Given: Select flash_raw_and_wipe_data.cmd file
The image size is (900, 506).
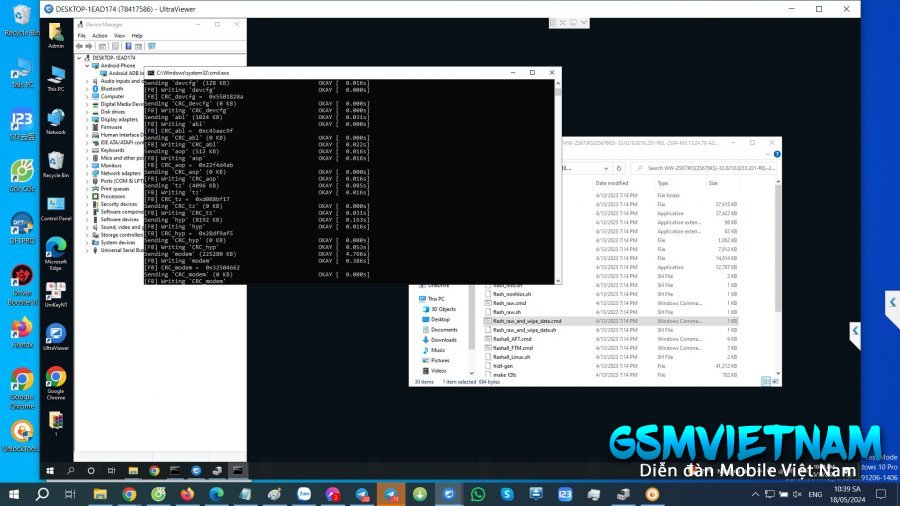Looking at the screenshot, I should 527,321.
